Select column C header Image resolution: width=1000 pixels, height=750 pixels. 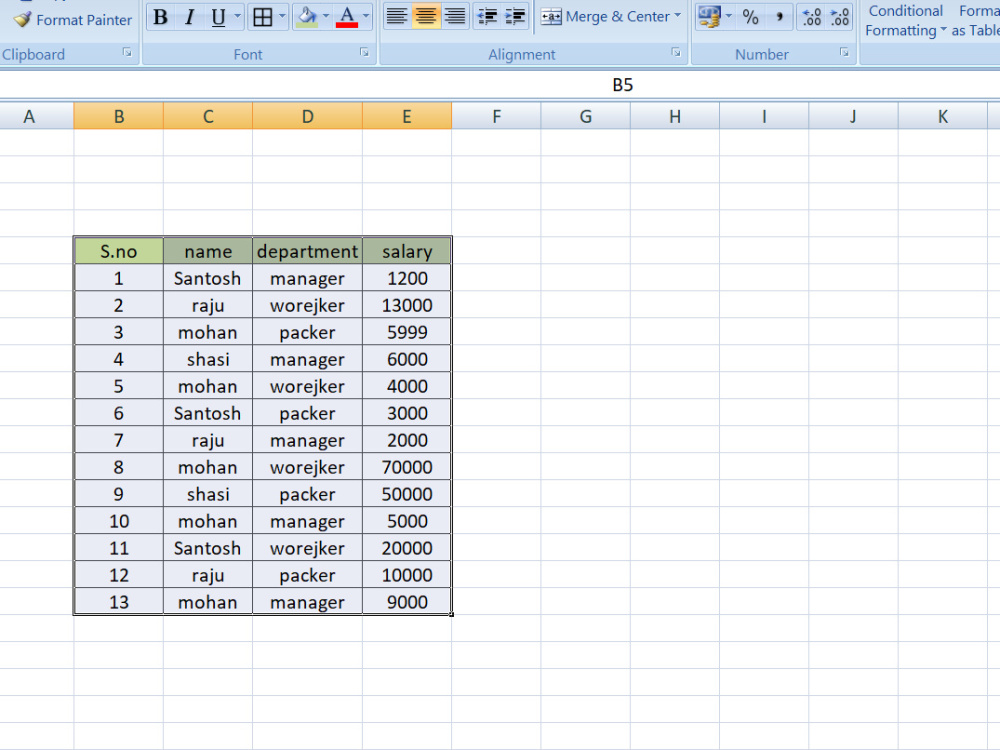(x=208, y=117)
